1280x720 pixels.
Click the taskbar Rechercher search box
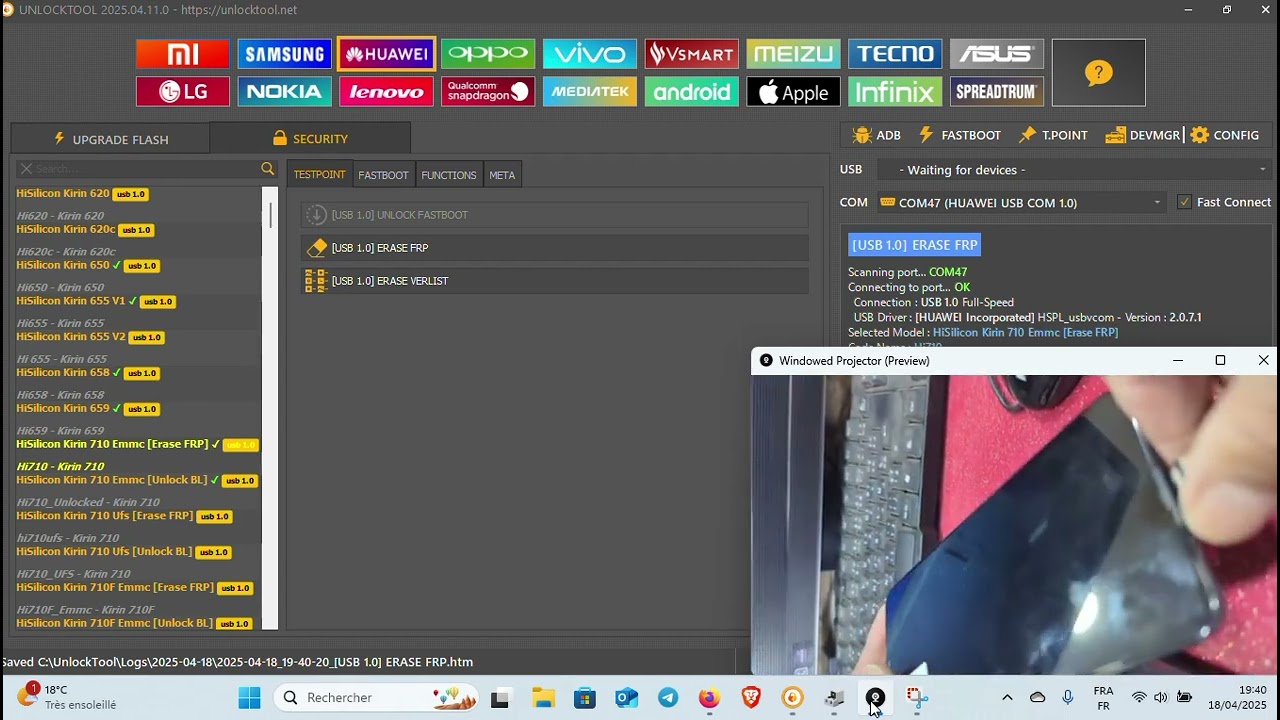[x=376, y=698]
